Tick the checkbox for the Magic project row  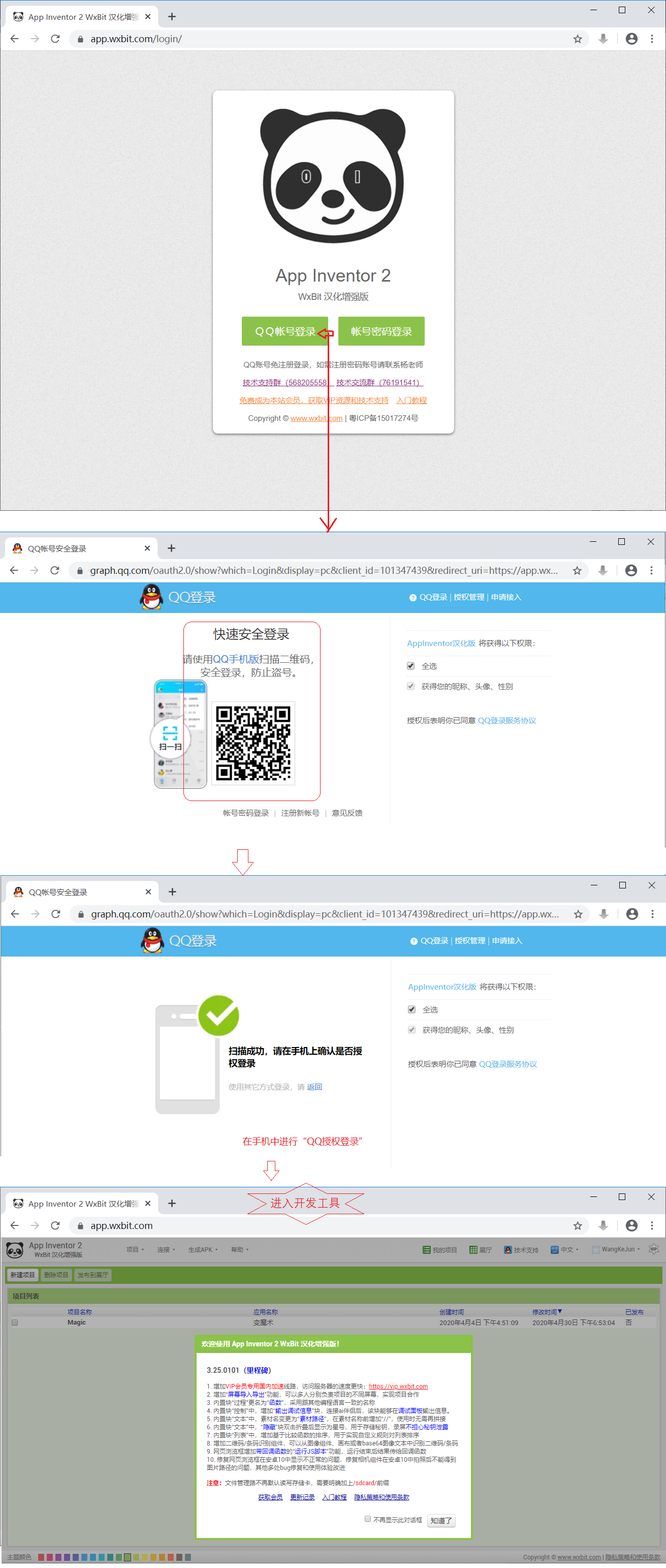click(x=15, y=1323)
